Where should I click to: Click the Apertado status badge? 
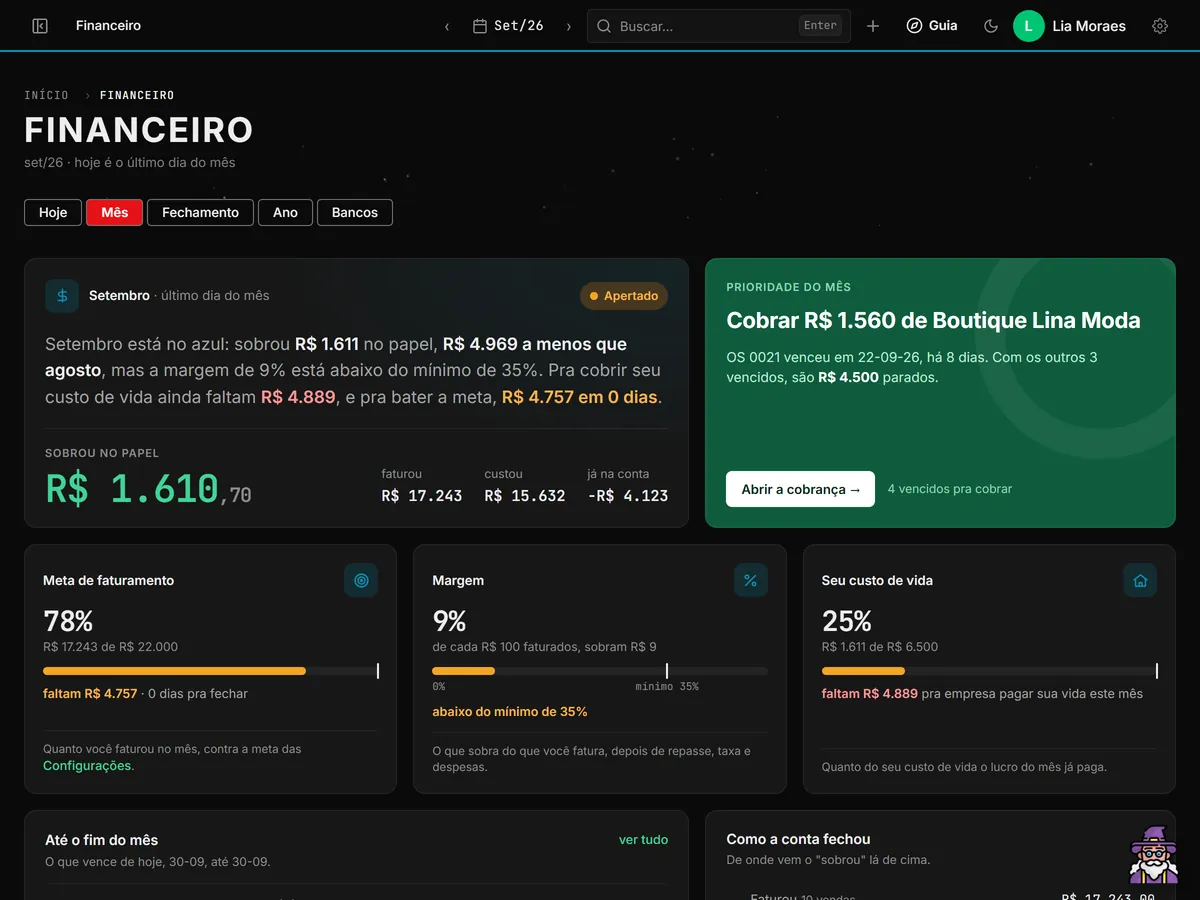[x=624, y=296]
